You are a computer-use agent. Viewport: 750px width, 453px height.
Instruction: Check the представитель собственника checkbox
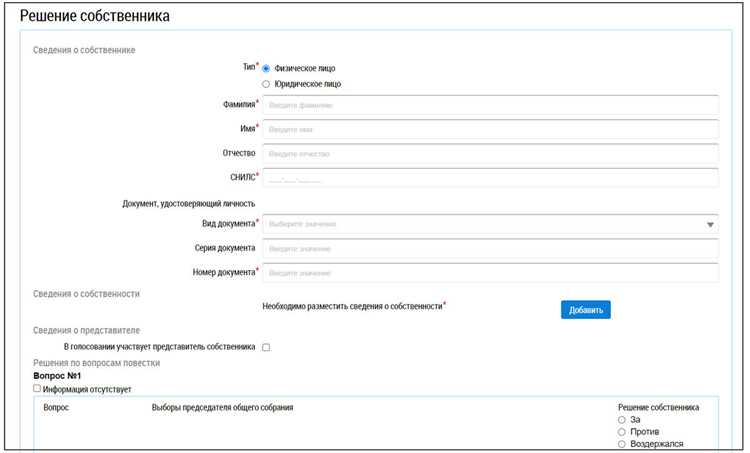(x=266, y=347)
